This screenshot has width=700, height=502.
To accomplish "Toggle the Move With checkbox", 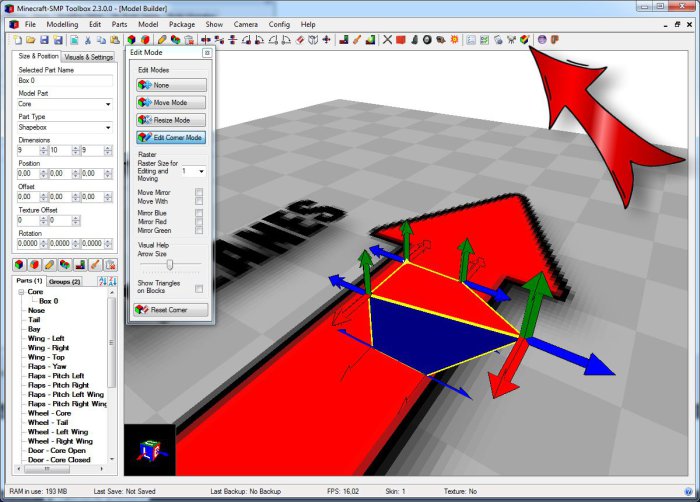I will pyautogui.click(x=199, y=201).
